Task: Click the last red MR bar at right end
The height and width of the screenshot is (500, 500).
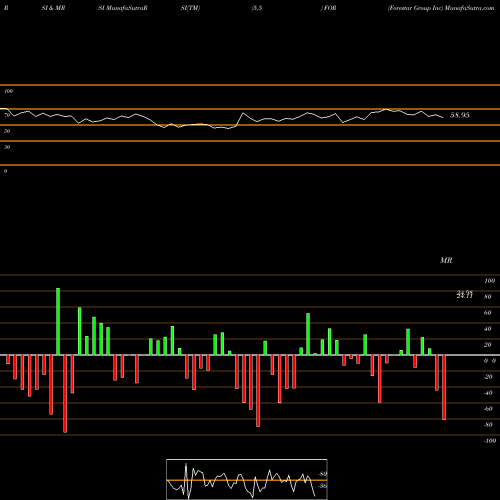Action: [444, 387]
